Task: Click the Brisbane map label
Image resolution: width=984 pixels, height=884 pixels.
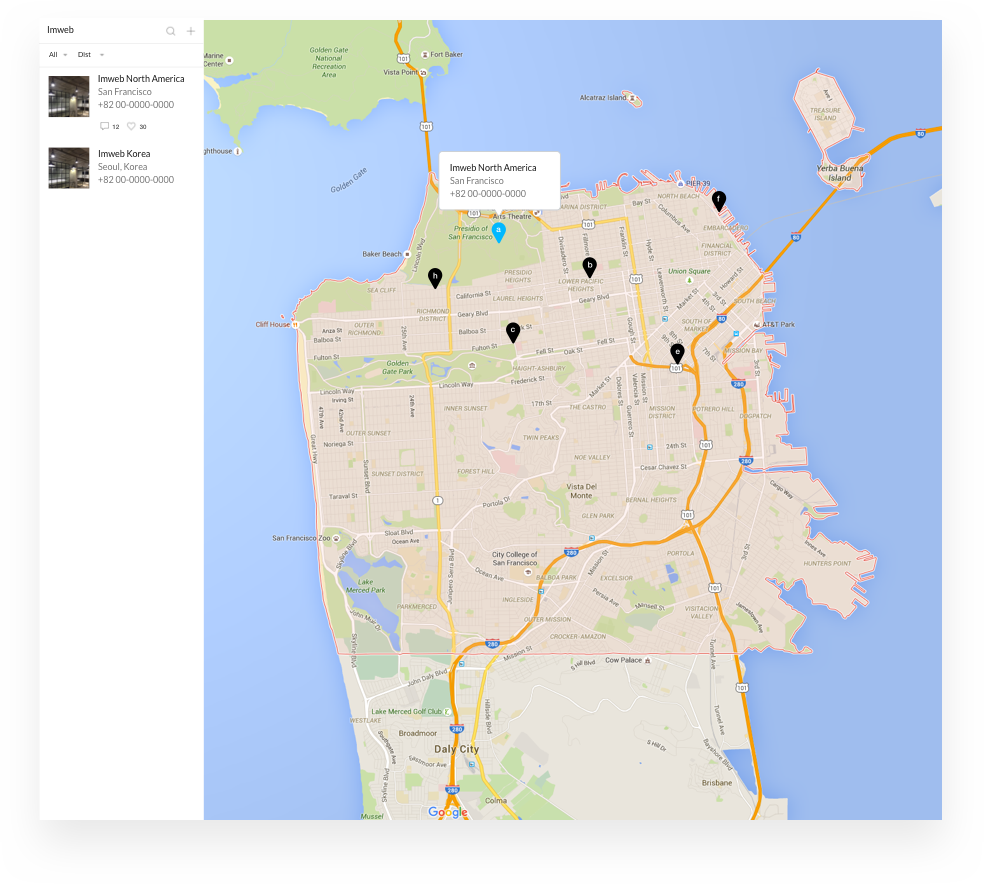Action: pyautogui.click(x=717, y=783)
